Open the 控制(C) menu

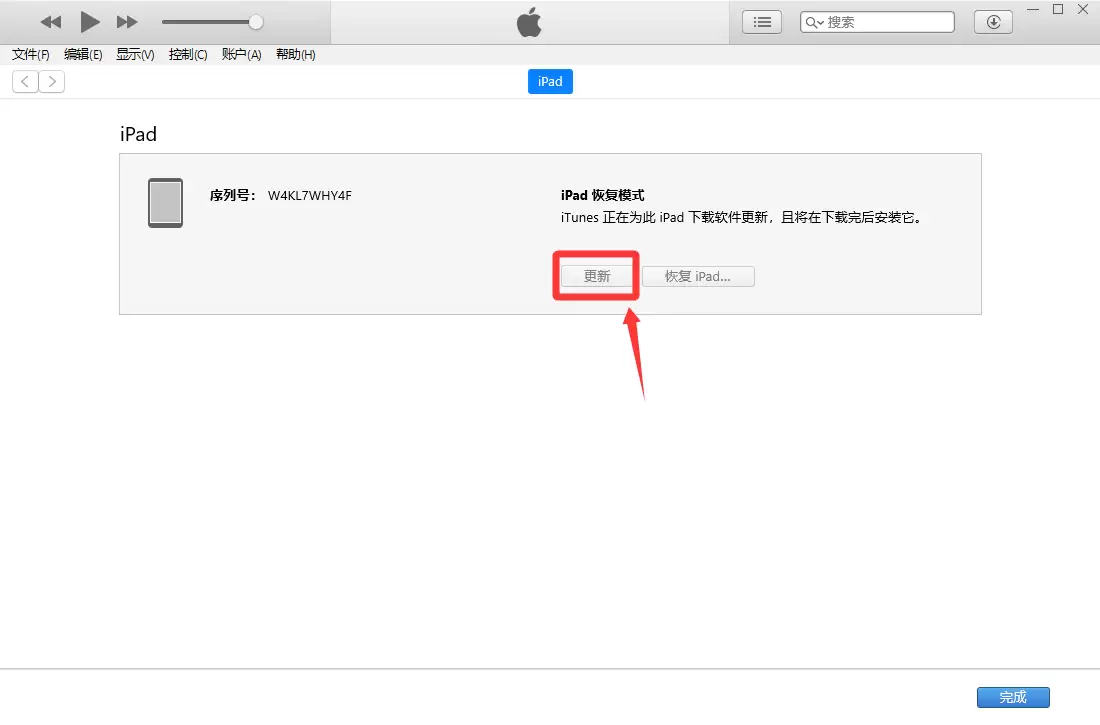pyautogui.click(x=188, y=55)
